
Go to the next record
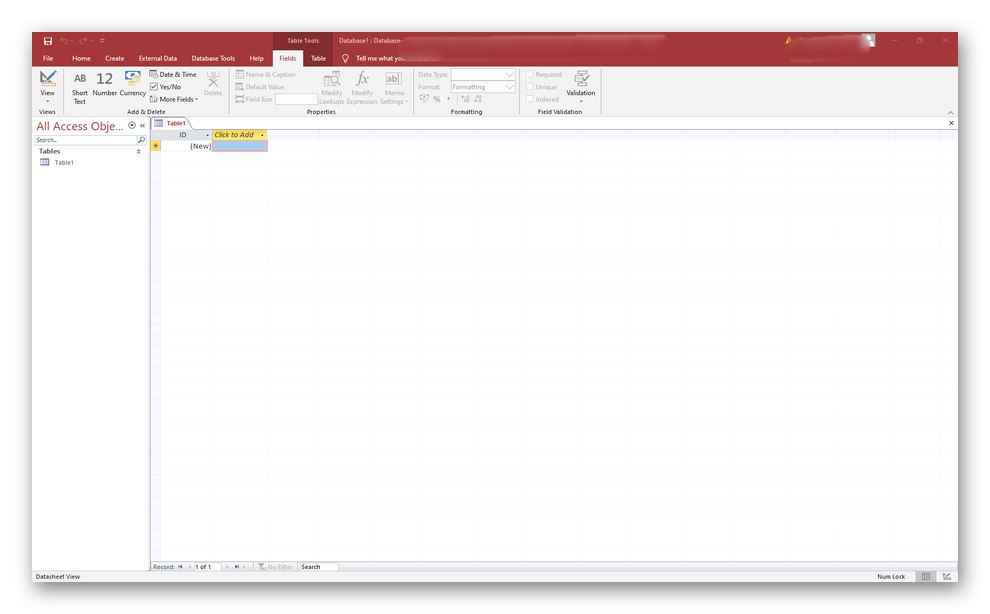[227, 567]
